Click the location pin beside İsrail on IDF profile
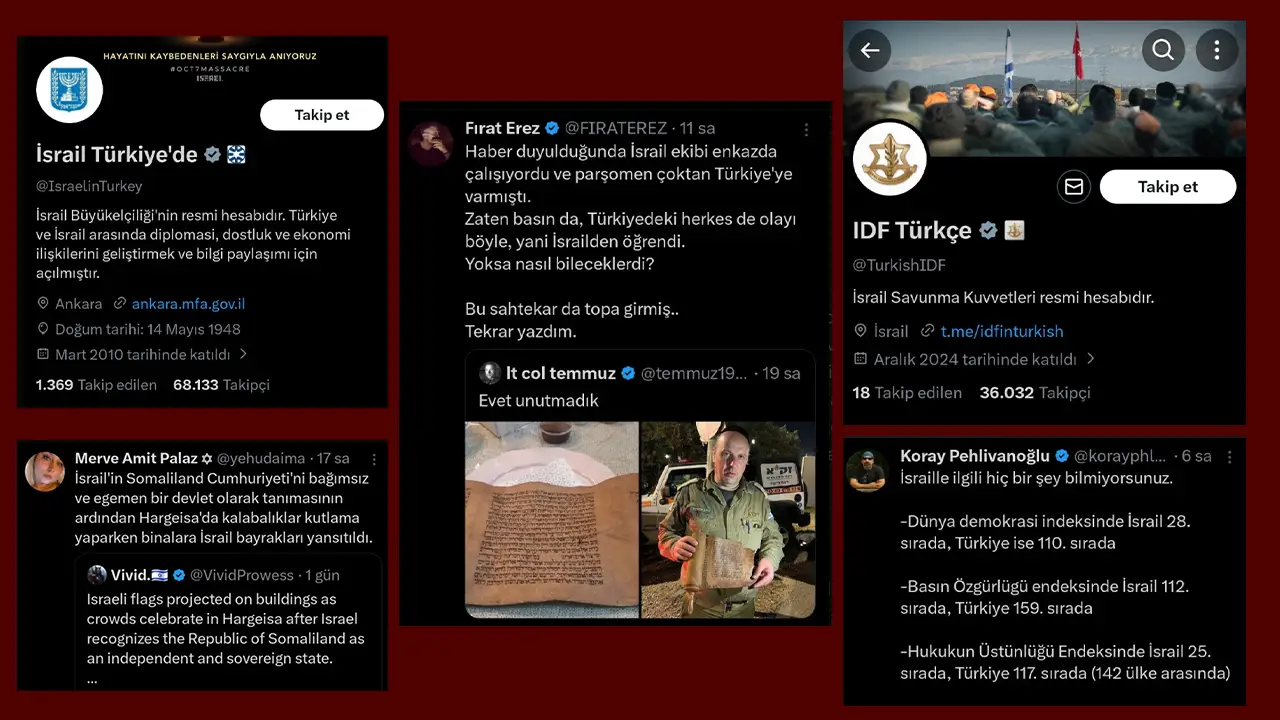Image resolution: width=1280 pixels, height=720 pixels. point(859,331)
